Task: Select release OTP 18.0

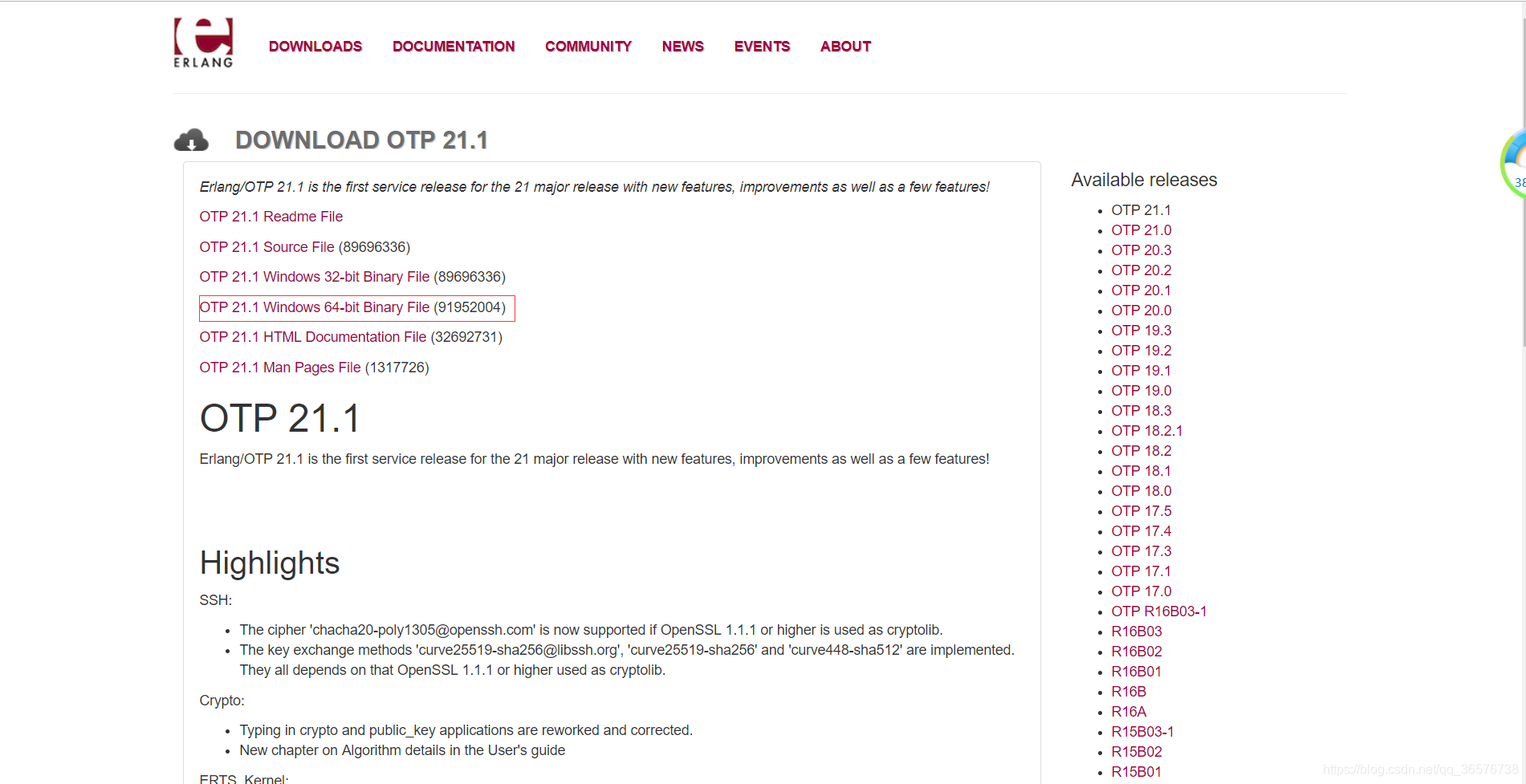Action: pos(1141,491)
